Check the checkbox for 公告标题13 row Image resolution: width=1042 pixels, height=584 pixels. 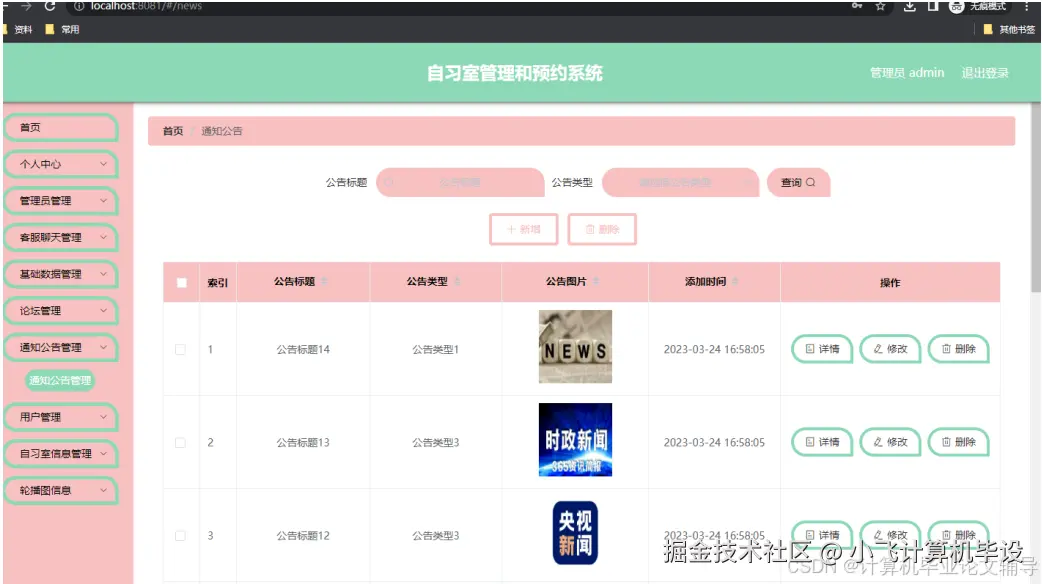click(181, 441)
